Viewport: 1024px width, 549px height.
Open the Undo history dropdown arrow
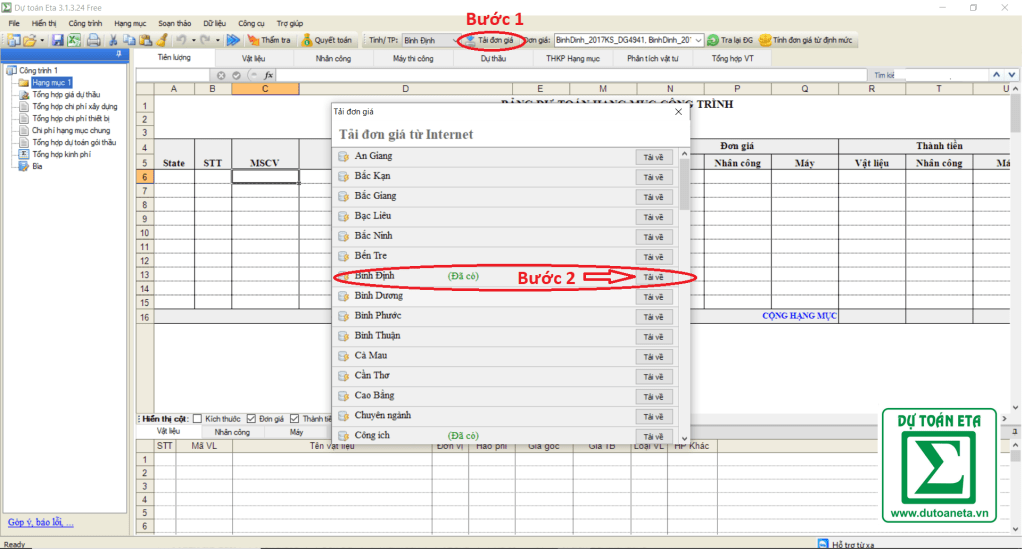coord(193,40)
